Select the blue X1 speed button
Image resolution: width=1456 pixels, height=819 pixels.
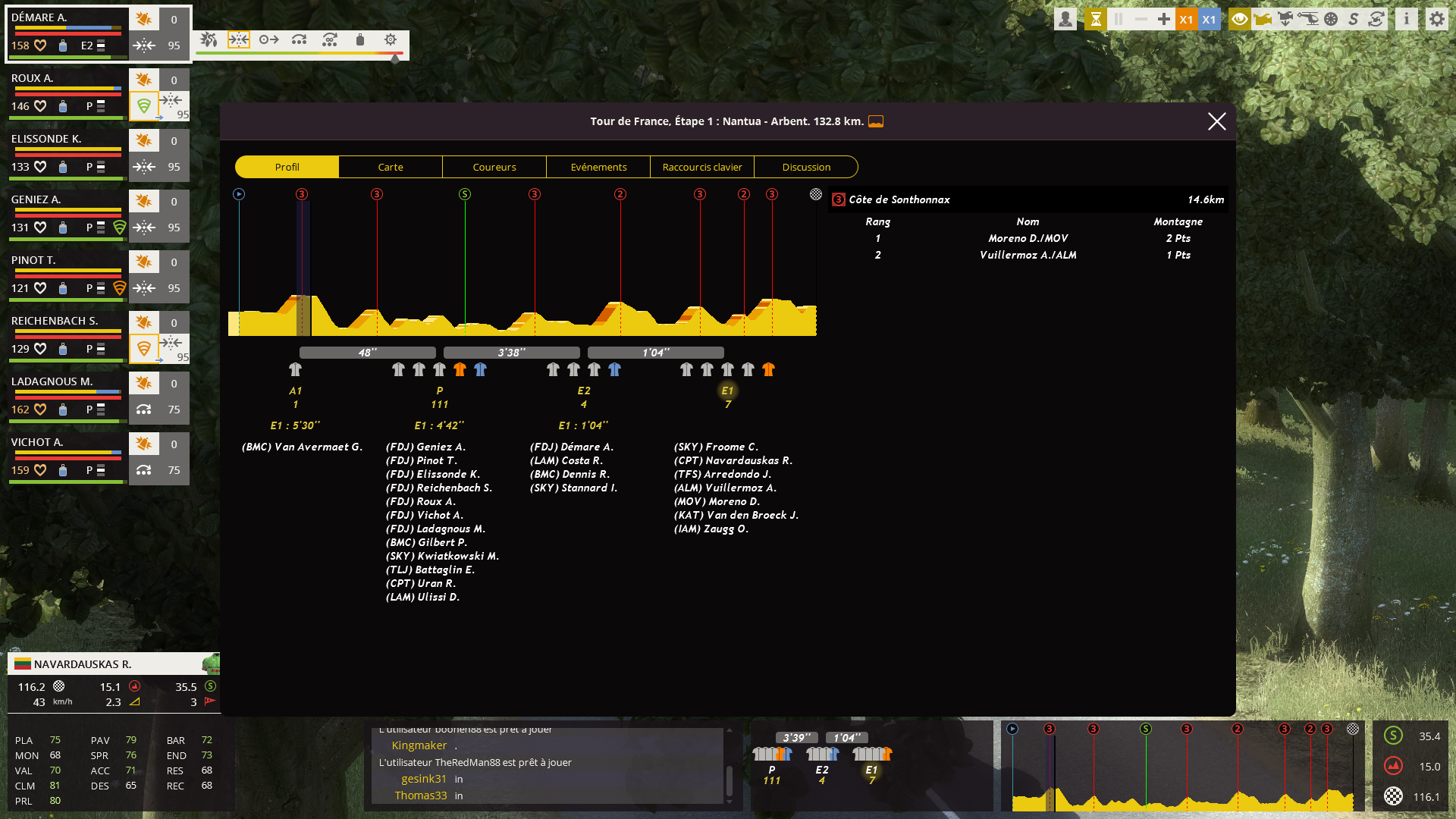(1209, 19)
